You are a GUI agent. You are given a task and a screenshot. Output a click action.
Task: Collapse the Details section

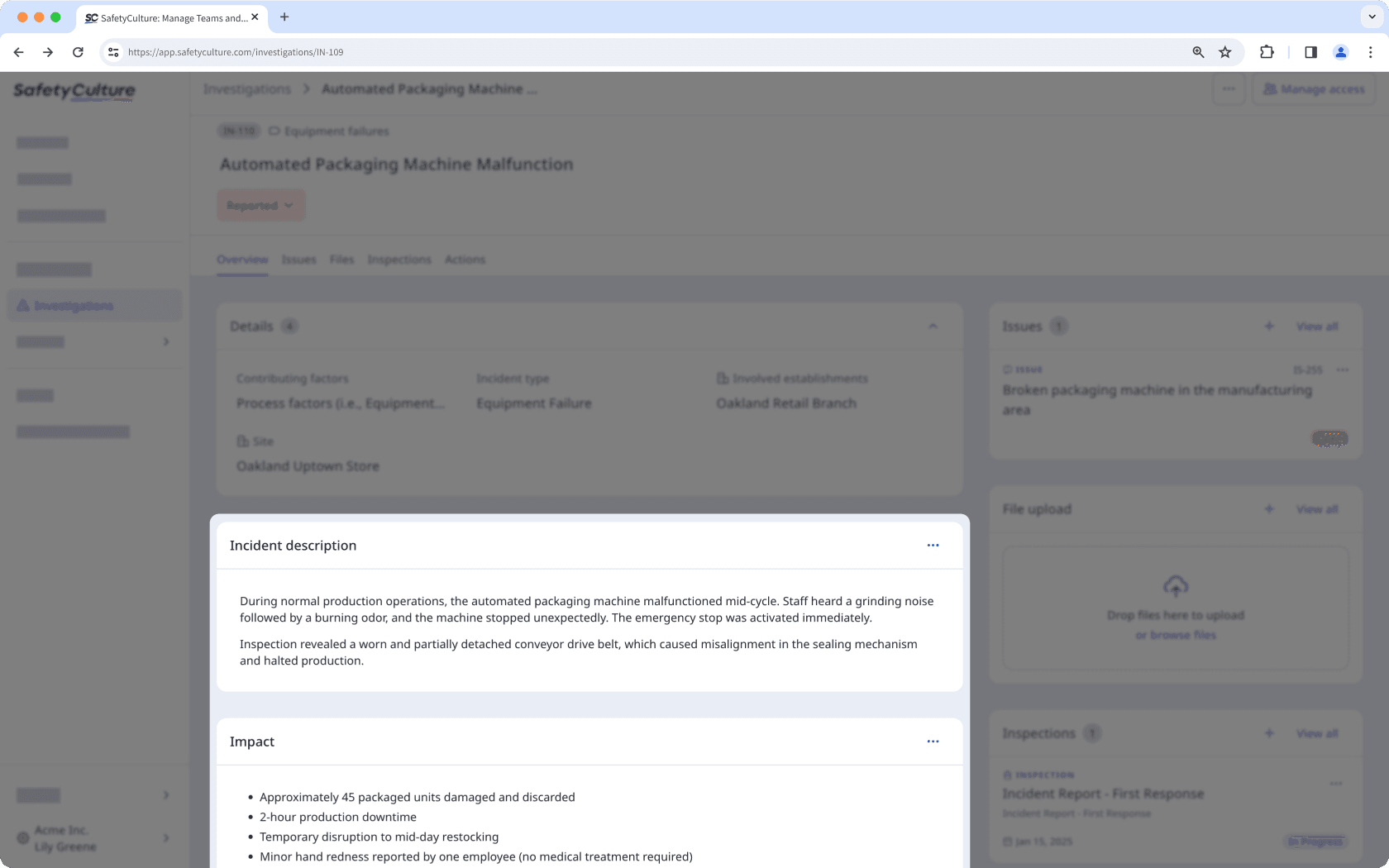933,326
